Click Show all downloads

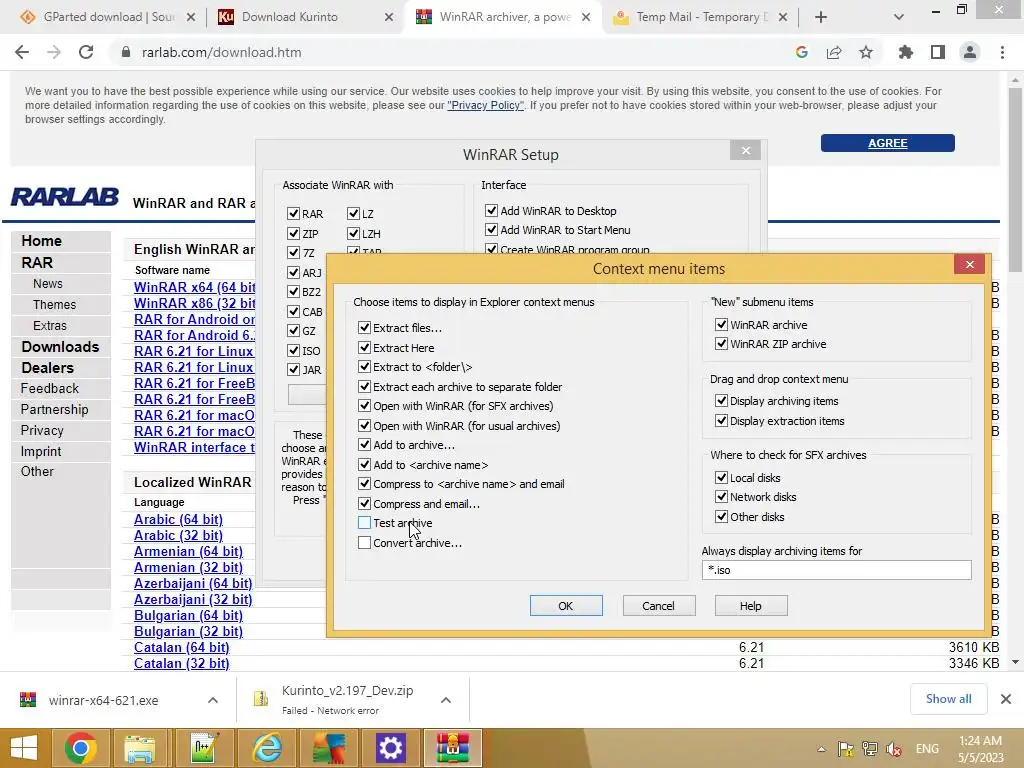[x=948, y=699]
